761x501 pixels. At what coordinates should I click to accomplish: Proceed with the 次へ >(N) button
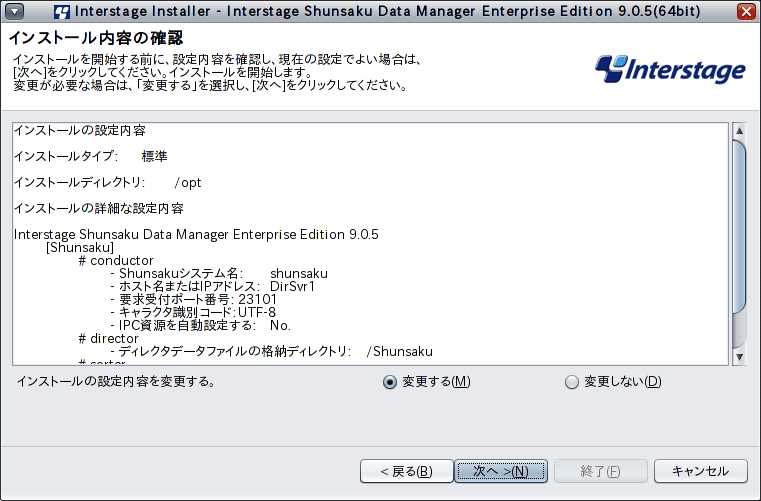pyautogui.click(x=501, y=471)
